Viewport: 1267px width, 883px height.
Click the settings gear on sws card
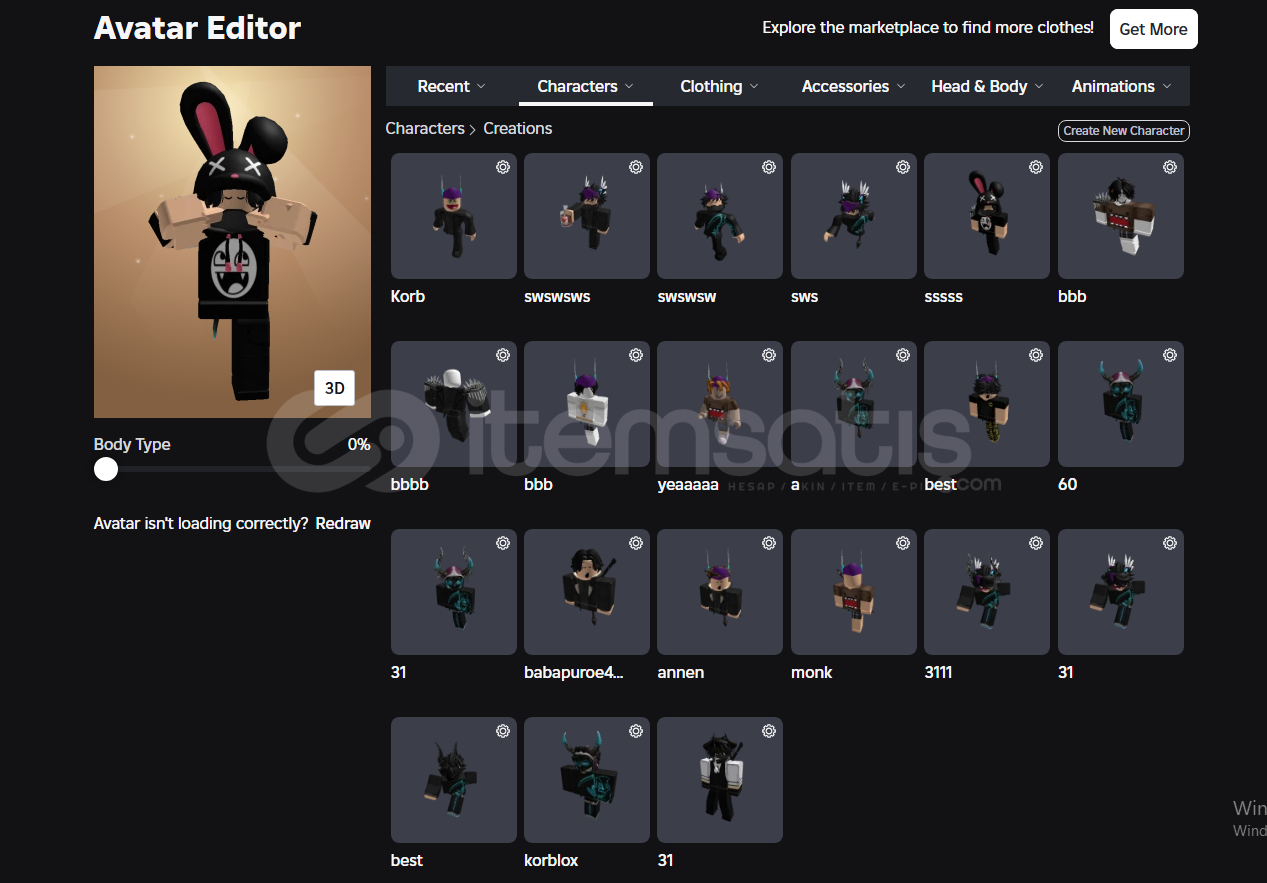[903, 167]
